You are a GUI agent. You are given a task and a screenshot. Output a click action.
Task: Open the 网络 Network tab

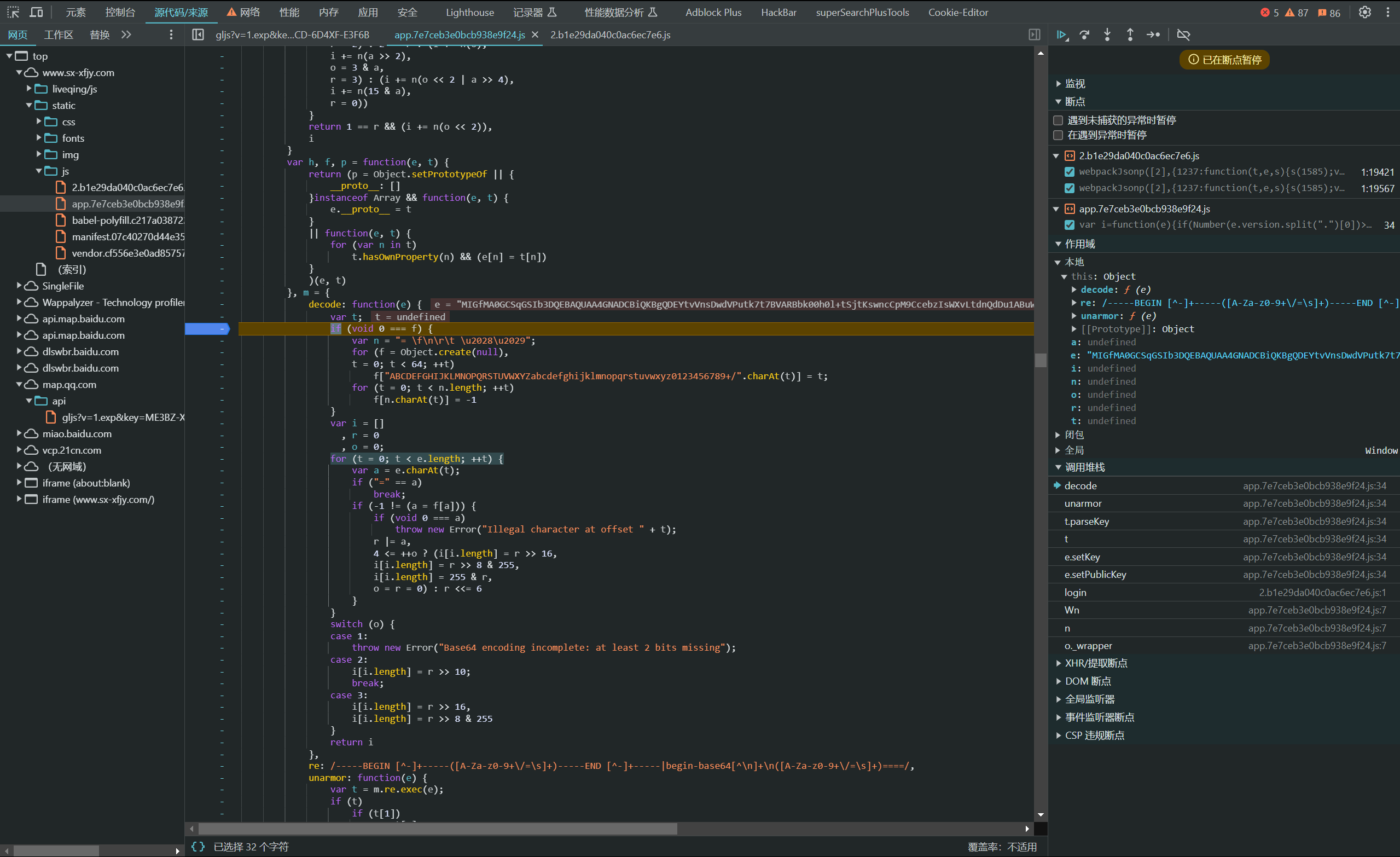tap(243, 12)
